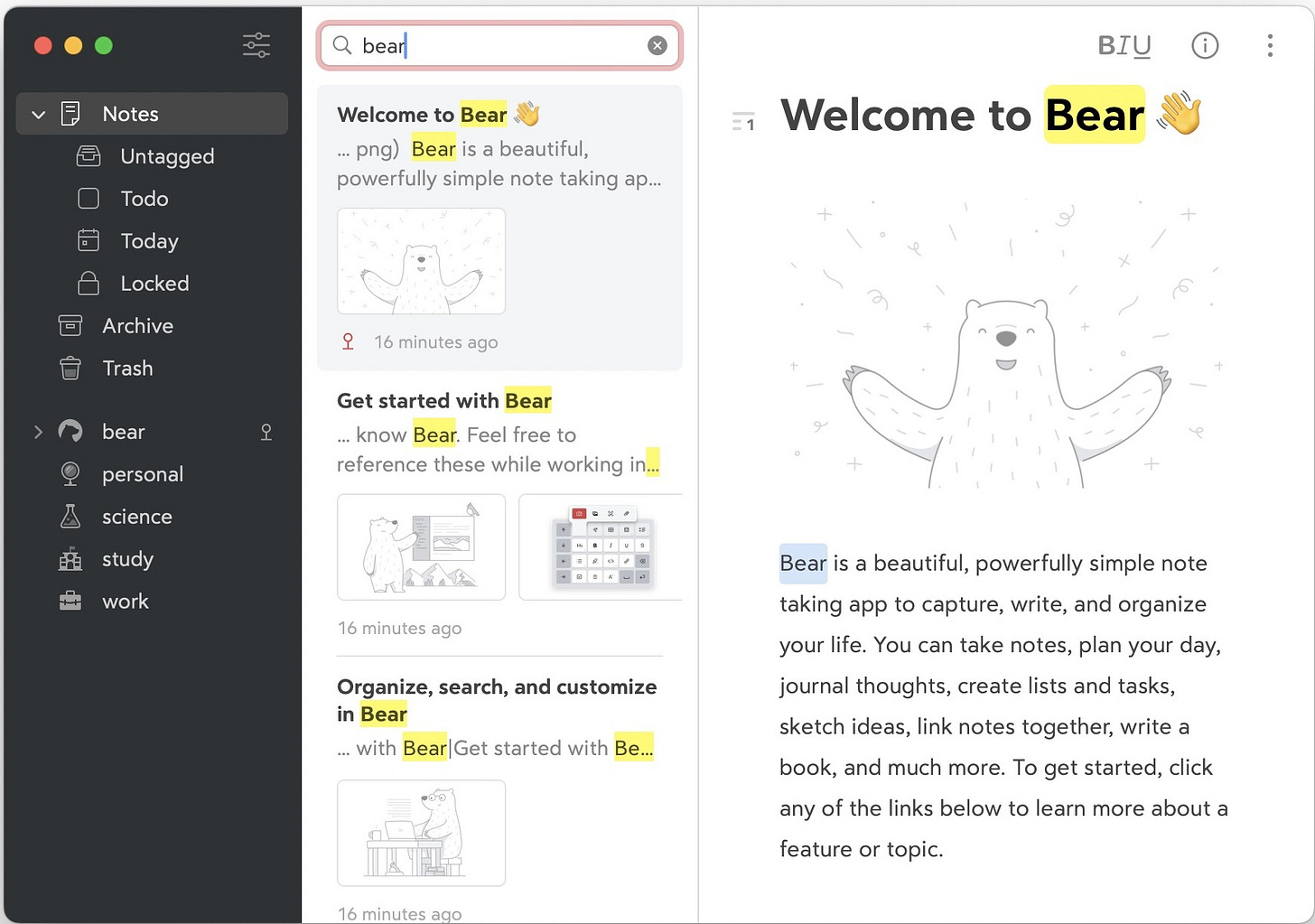Click the keyboard shortcuts thumbnail

pyautogui.click(x=601, y=546)
